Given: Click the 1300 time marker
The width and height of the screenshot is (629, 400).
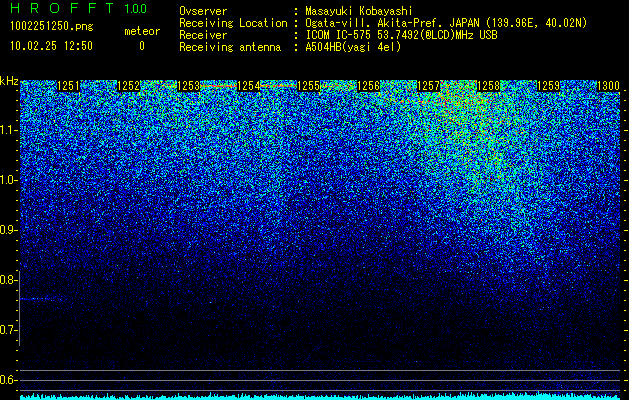Looking at the screenshot, I should 609,86.
